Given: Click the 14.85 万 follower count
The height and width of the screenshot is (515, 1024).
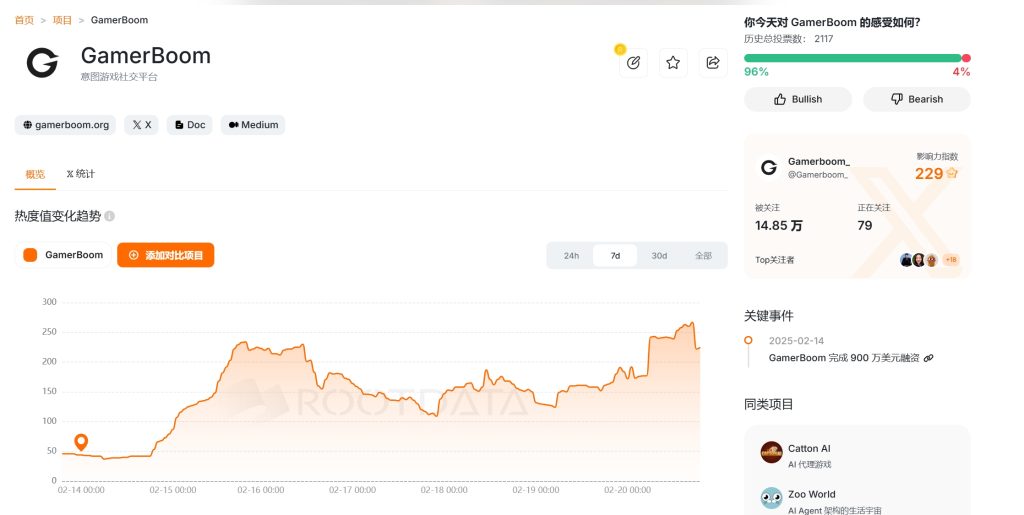Looking at the screenshot, I should [778, 226].
